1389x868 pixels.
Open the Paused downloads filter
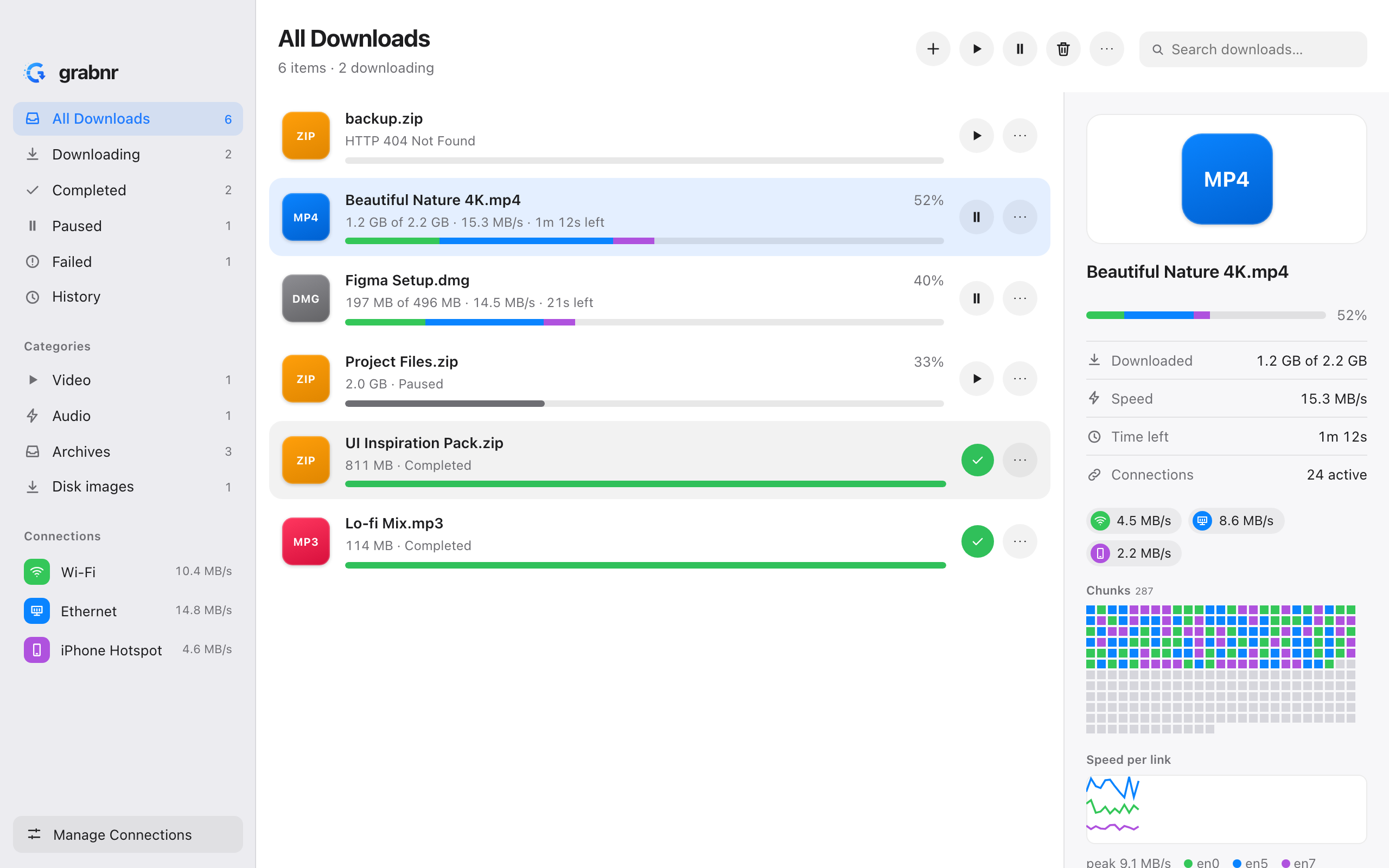coord(128,226)
